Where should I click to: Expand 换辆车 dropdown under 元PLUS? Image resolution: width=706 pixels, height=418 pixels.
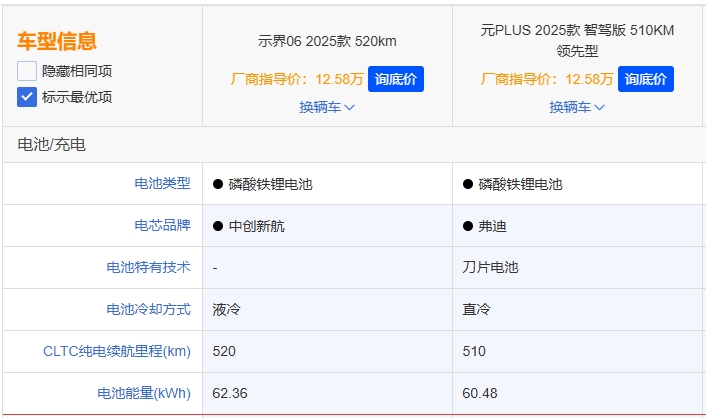[577, 107]
